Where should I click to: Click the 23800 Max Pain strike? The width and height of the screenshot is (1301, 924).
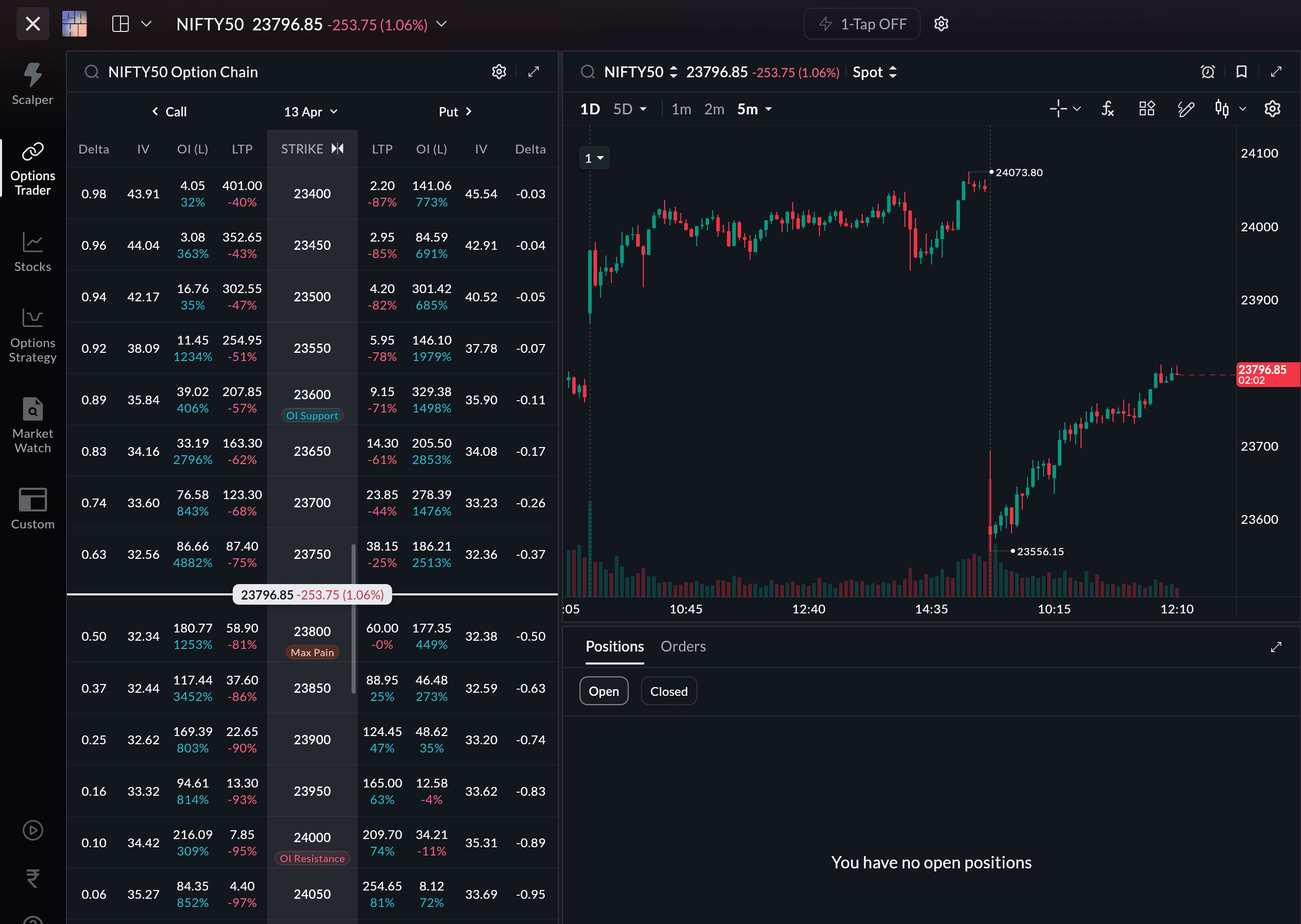312,631
